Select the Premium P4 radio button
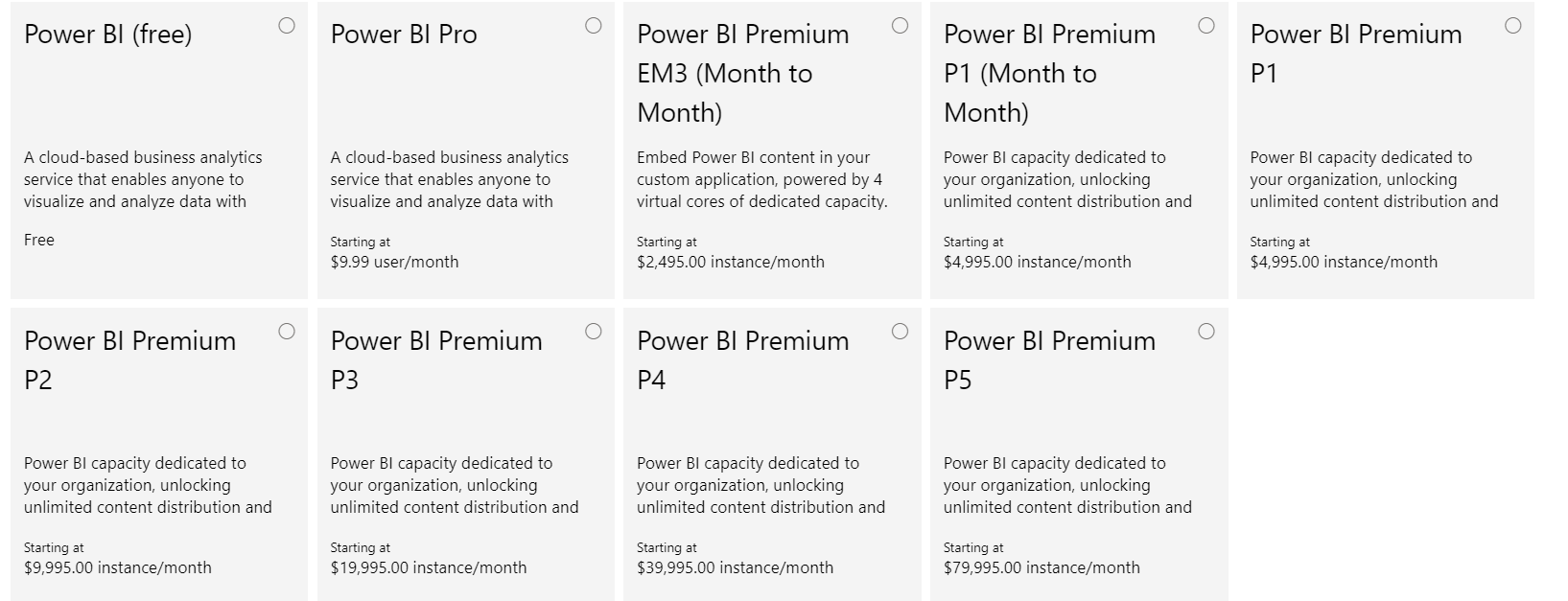The image size is (1568, 601). (x=900, y=333)
